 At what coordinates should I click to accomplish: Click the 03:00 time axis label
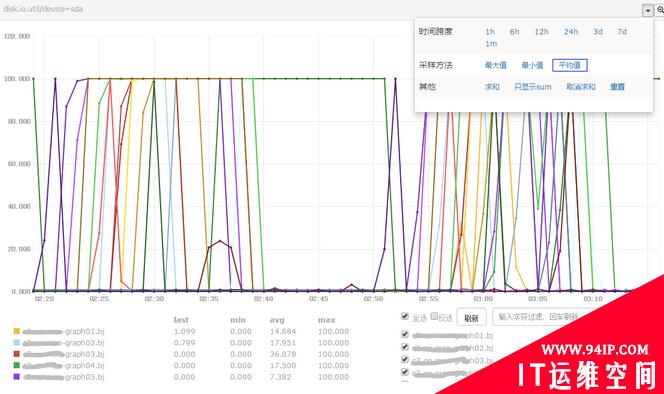click(x=483, y=299)
